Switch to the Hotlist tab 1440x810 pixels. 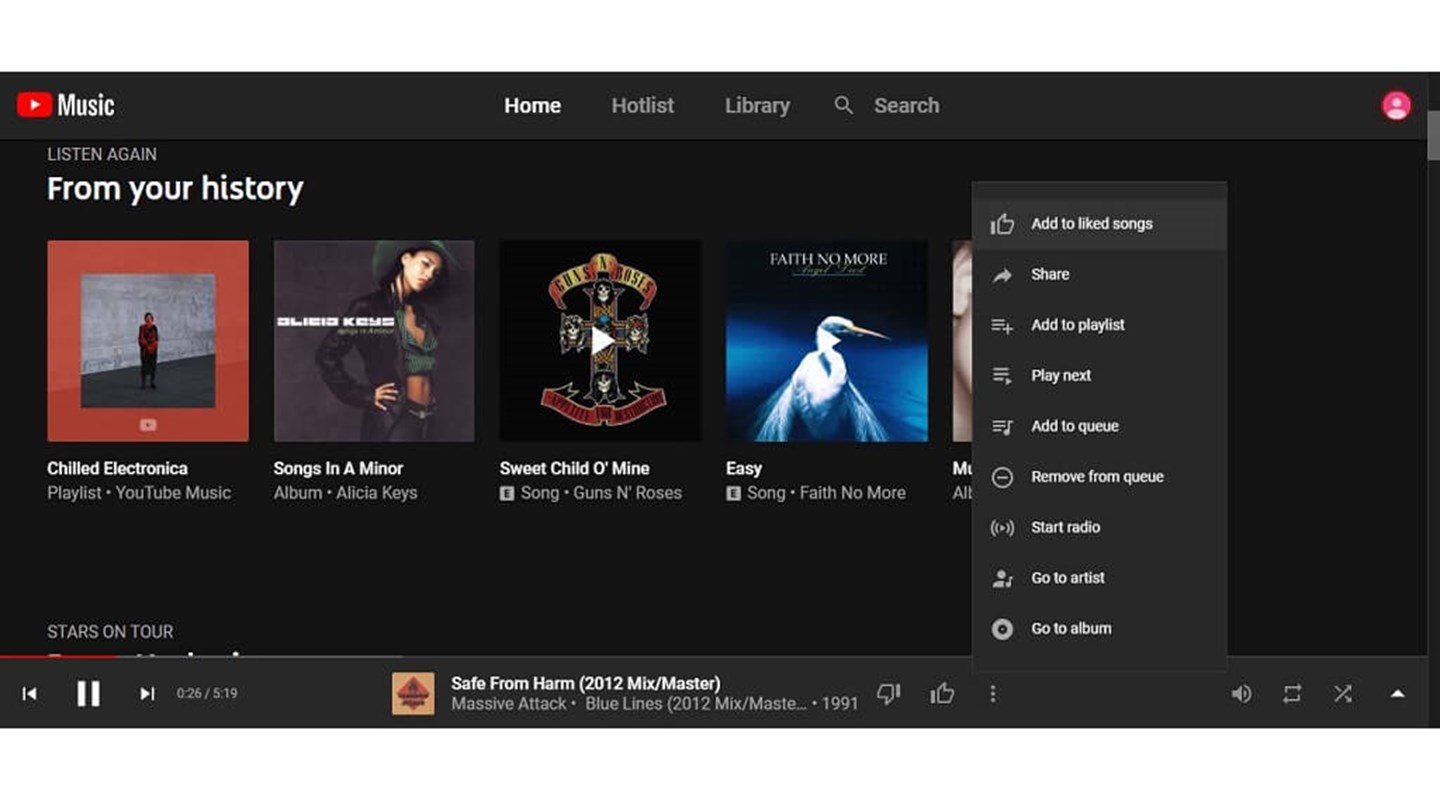(x=643, y=105)
